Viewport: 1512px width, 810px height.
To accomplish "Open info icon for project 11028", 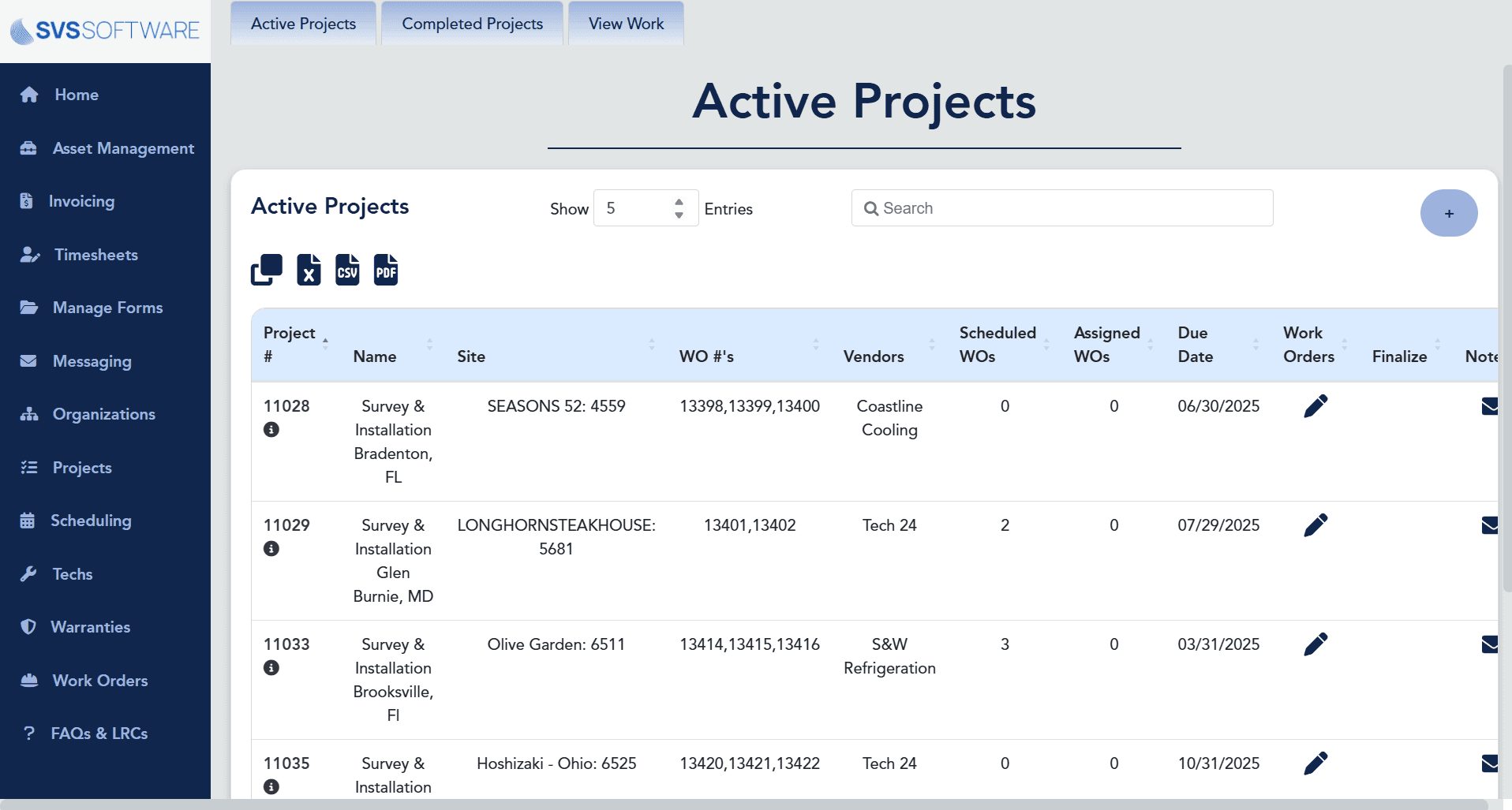I will pos(271,430).
